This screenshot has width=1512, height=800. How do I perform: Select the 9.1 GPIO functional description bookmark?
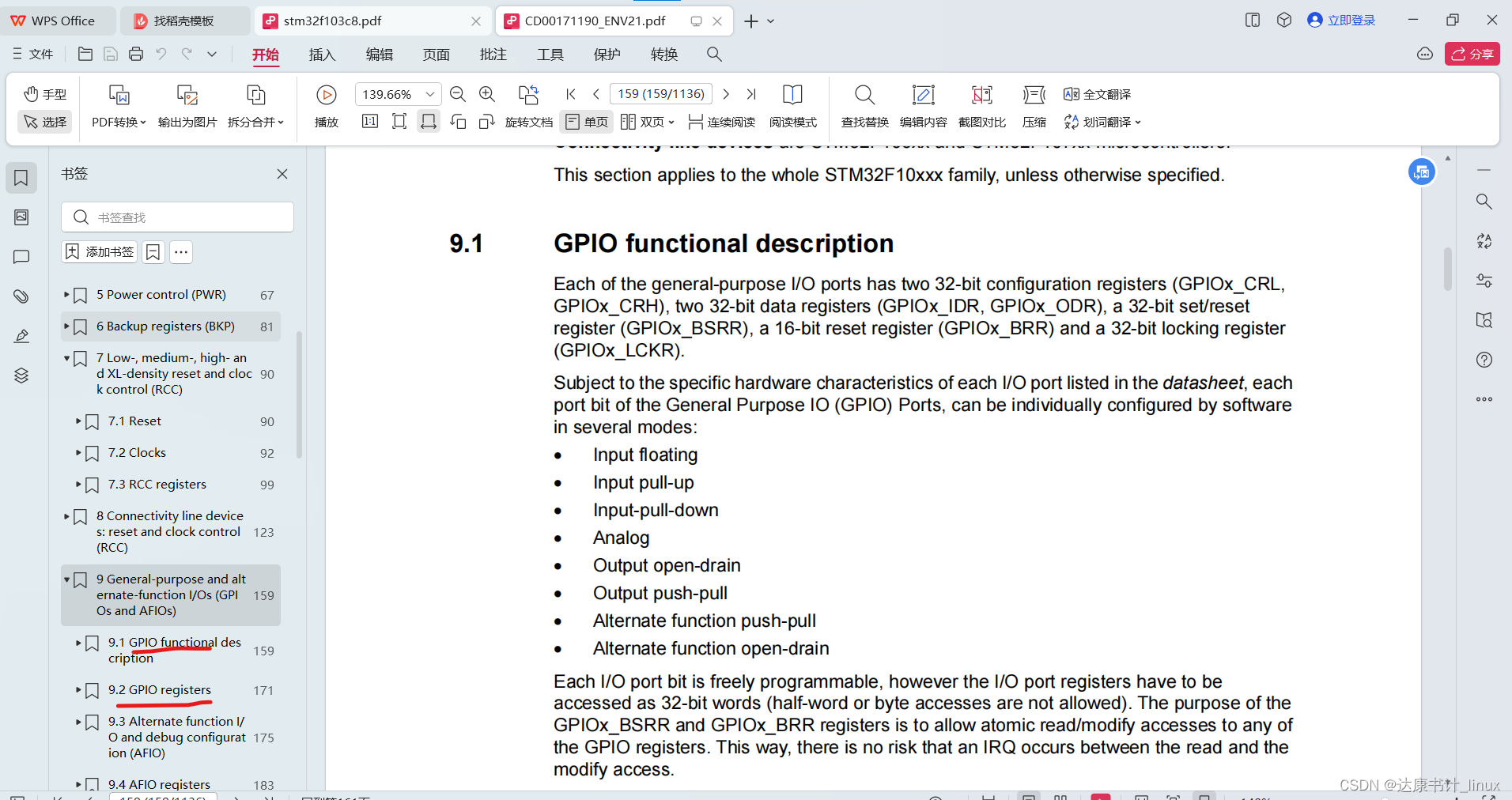point(175,650)
